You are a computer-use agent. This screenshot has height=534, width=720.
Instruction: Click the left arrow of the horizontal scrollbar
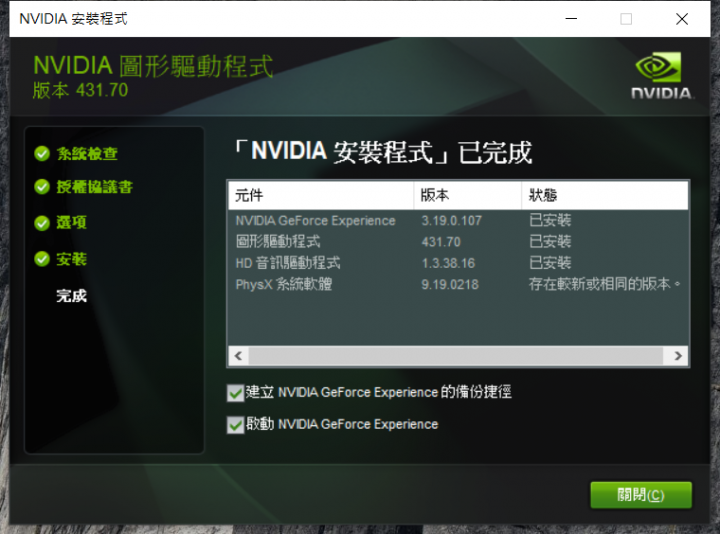[x=238, y=356]
